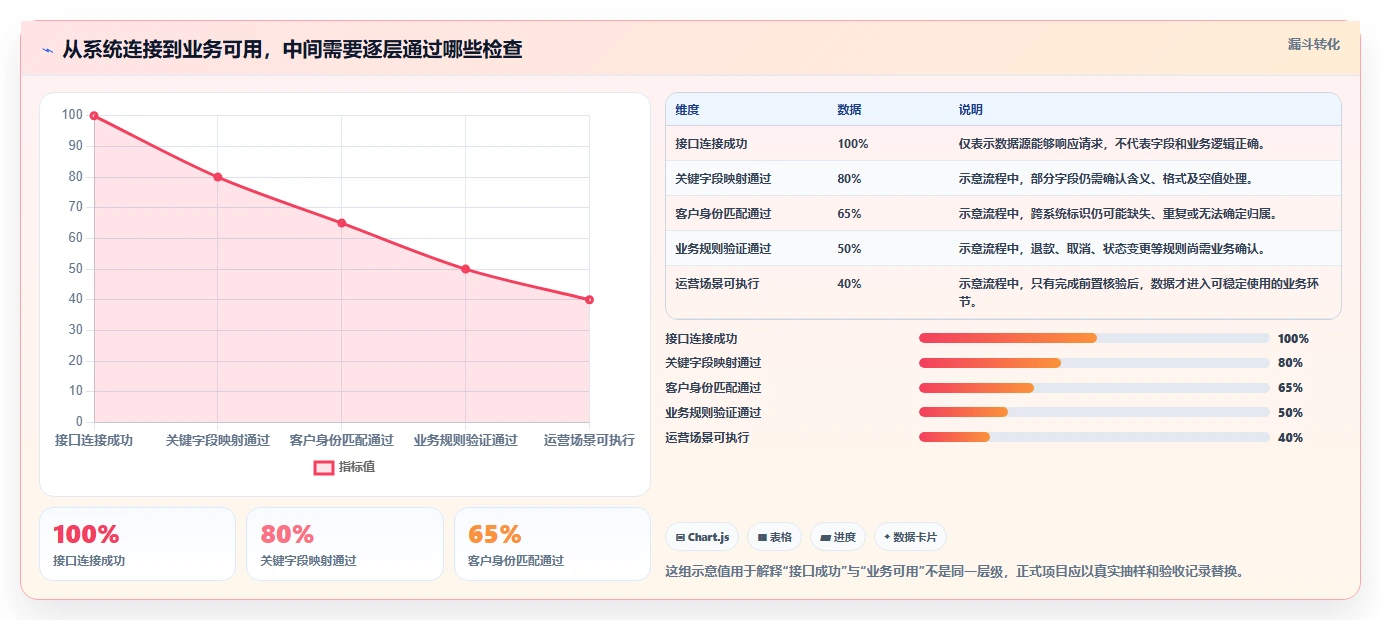This screenshot has height=620, width=1381.
Task: Toggle the 指标值 legend swatch
Action: (324, 467)
